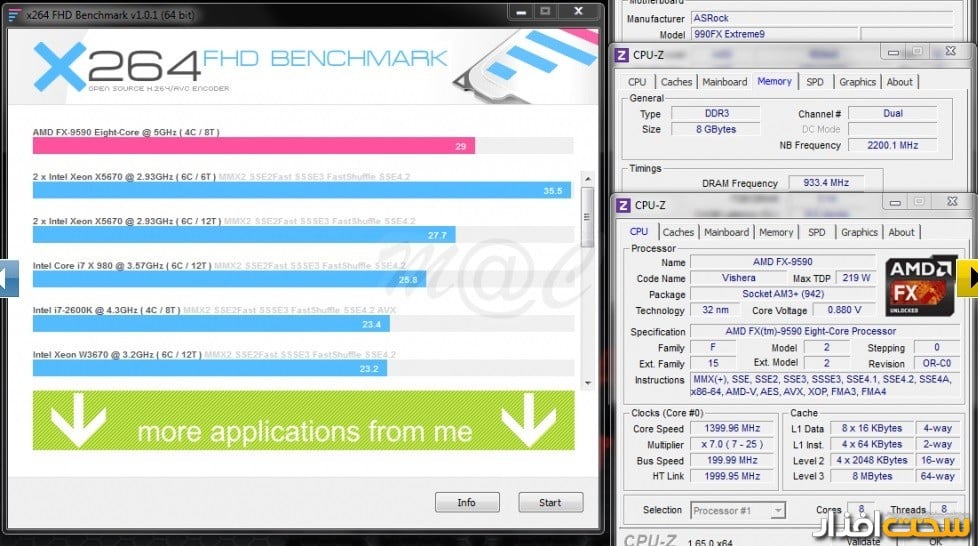Click the i7-2600K result bar showing 23.4
The width and height of the screenshot is (978, 546).
point(211,323)
